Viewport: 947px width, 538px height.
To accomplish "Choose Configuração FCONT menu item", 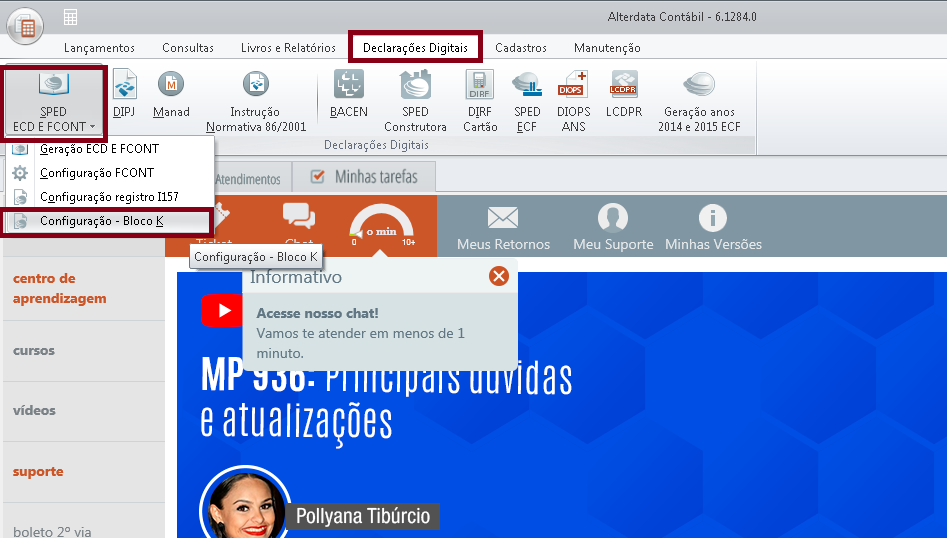I will tap(109, 173).
